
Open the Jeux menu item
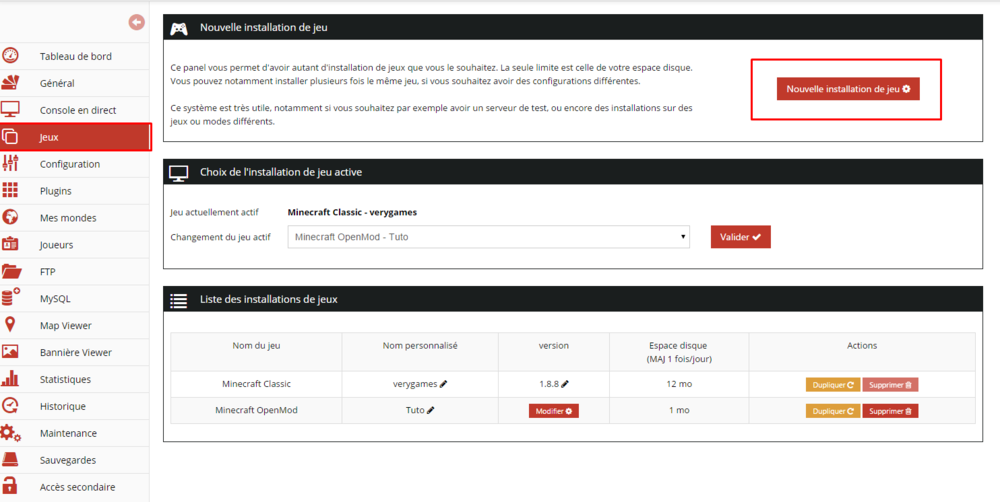(x=75, y=137)
